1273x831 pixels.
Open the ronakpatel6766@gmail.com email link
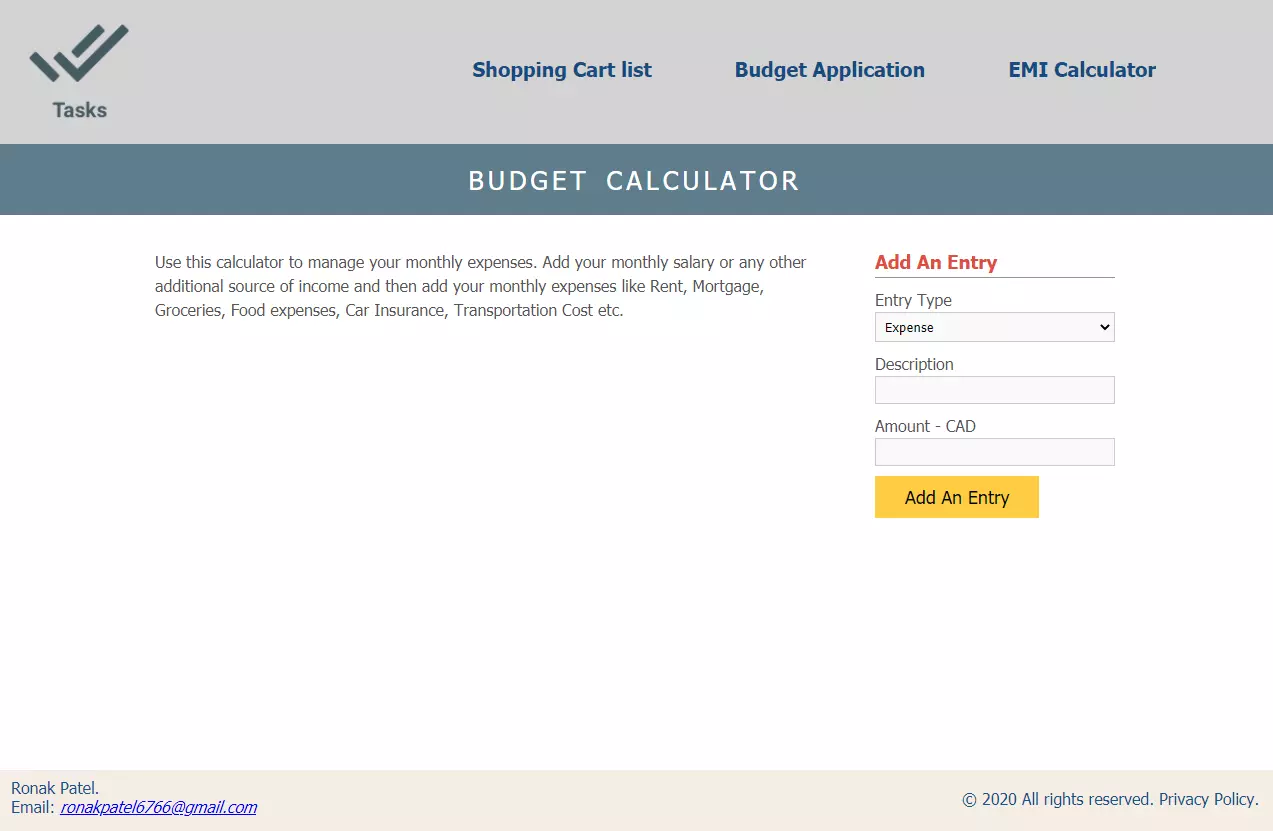click(x=158, y=807)
